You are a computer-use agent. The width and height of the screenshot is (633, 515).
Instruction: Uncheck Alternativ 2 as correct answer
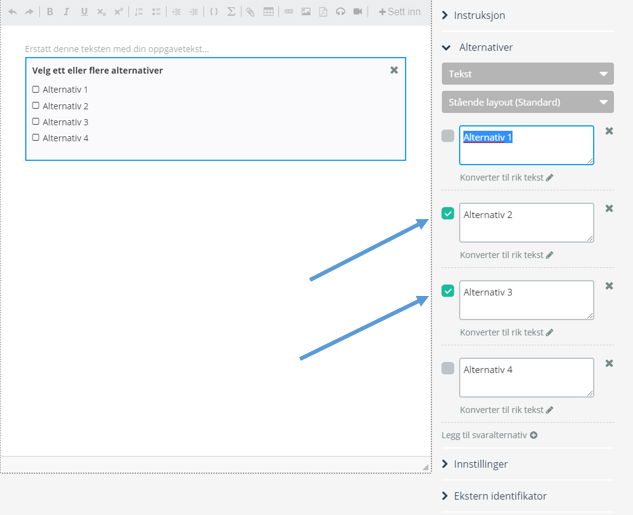pyautogui.click(x=448, y=213)
